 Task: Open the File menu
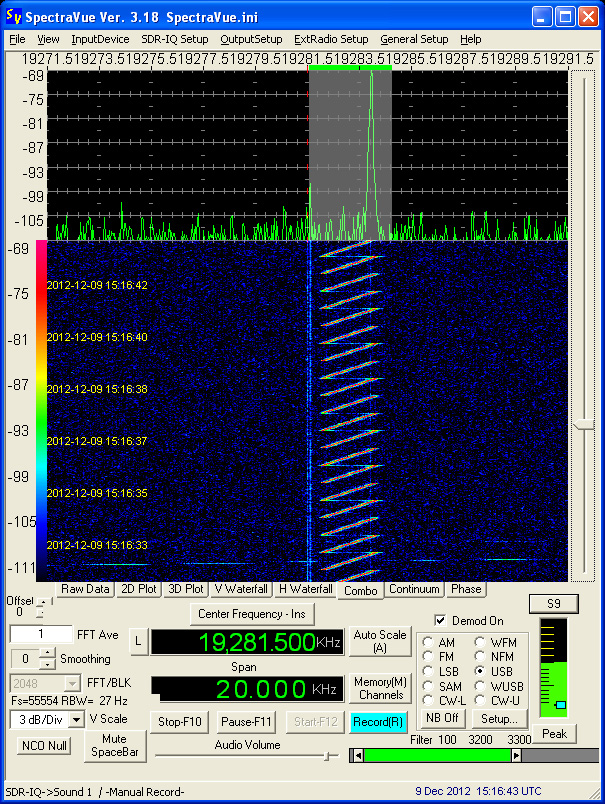17,39
